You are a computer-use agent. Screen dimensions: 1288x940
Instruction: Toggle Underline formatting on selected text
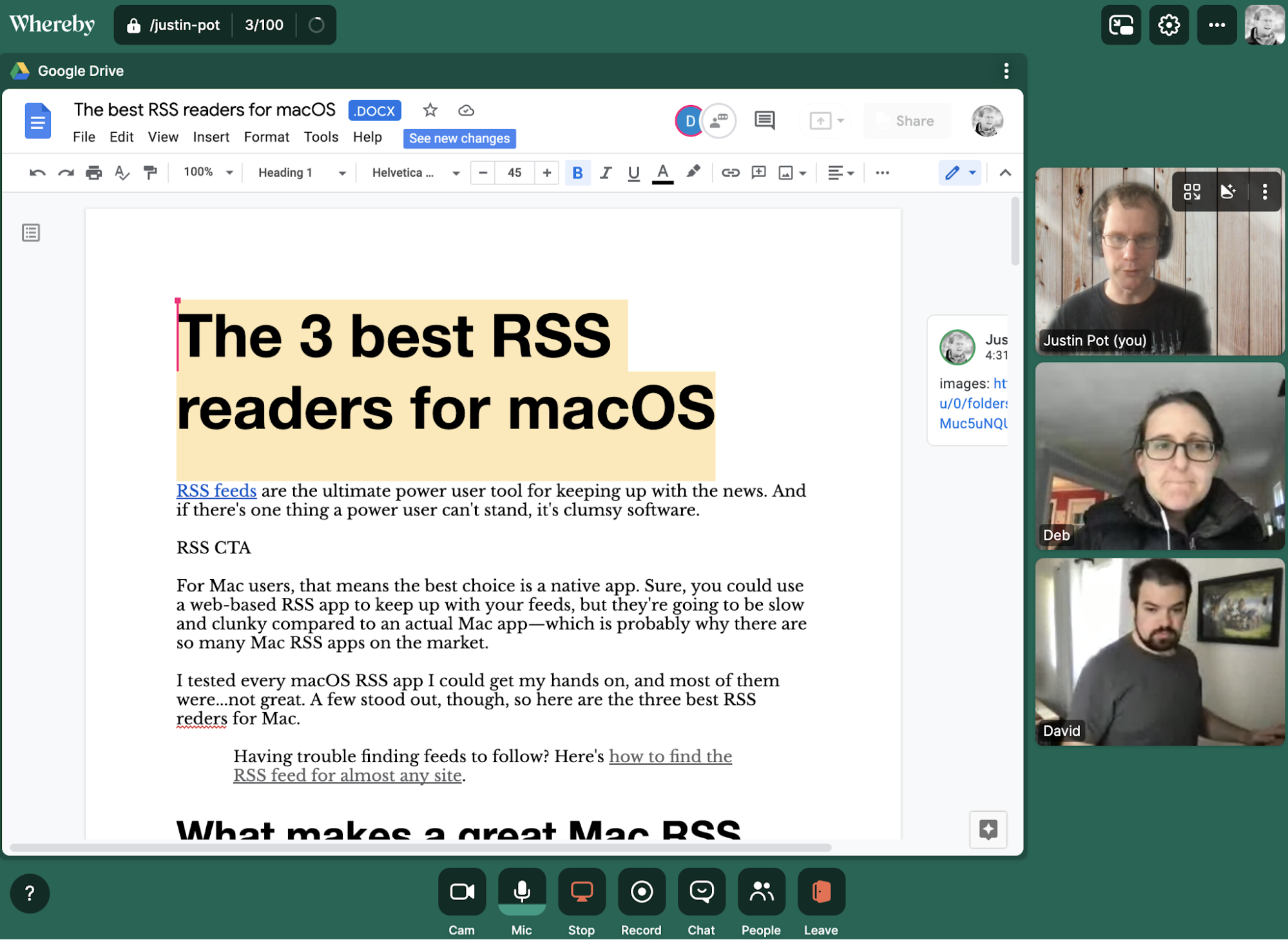[x=634, y=173]
